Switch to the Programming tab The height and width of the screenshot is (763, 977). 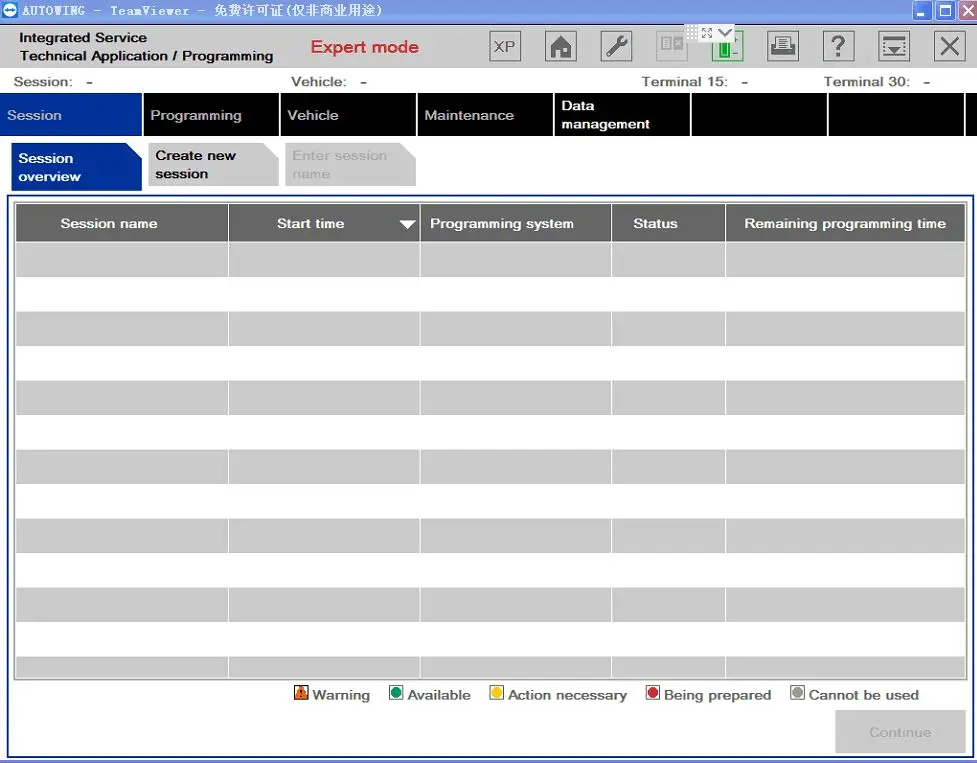coord(211,115)
